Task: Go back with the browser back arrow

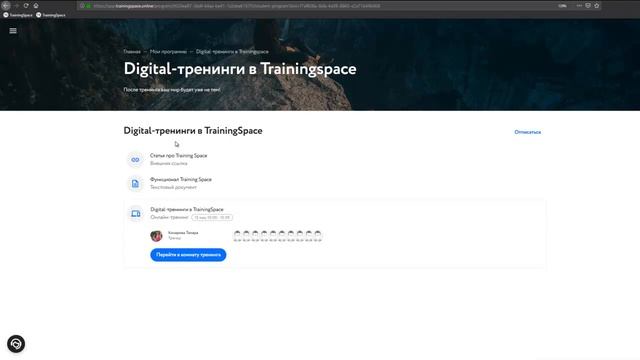Action: tap(6, 6)
